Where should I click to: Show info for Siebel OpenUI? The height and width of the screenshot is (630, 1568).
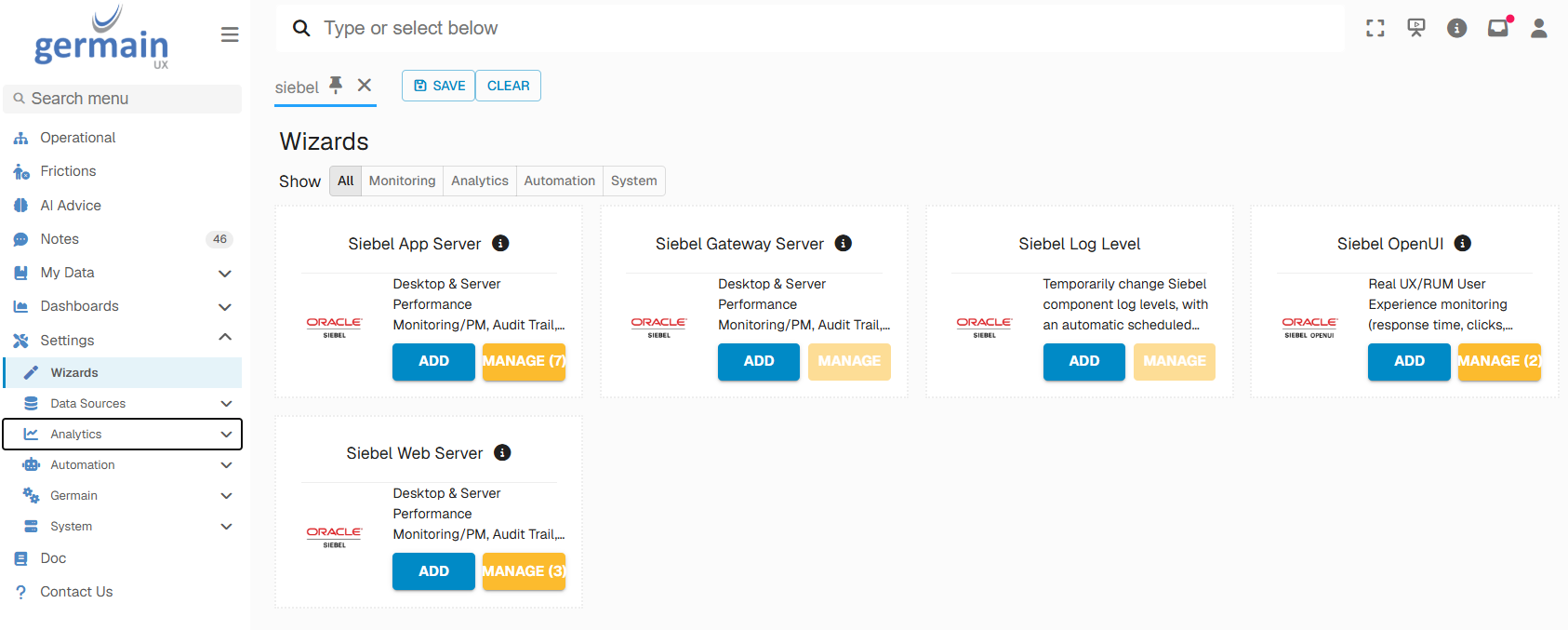tap(1463, 243)
